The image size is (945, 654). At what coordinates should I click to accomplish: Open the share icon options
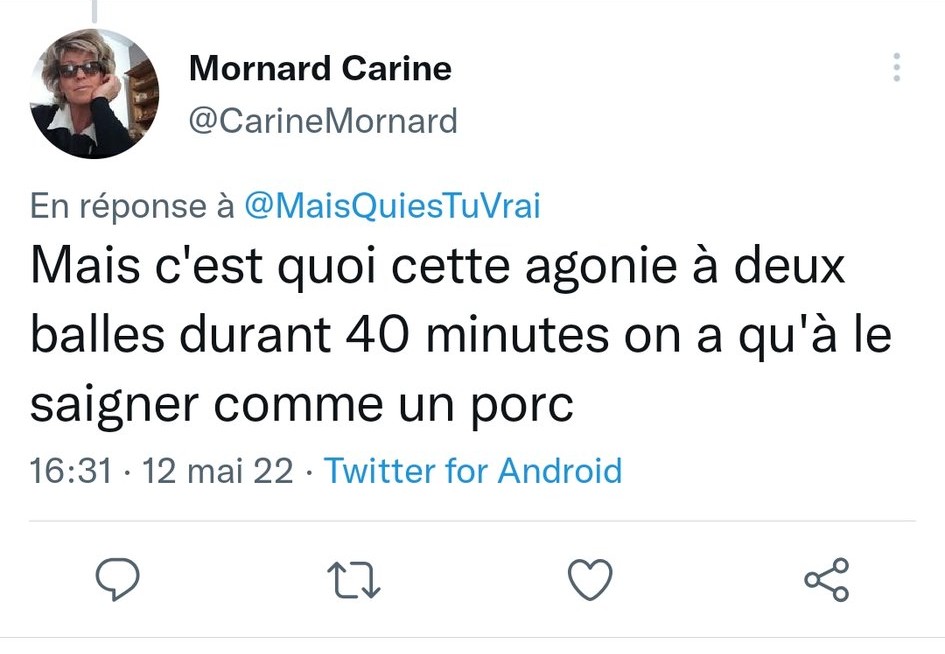[827, 580]
